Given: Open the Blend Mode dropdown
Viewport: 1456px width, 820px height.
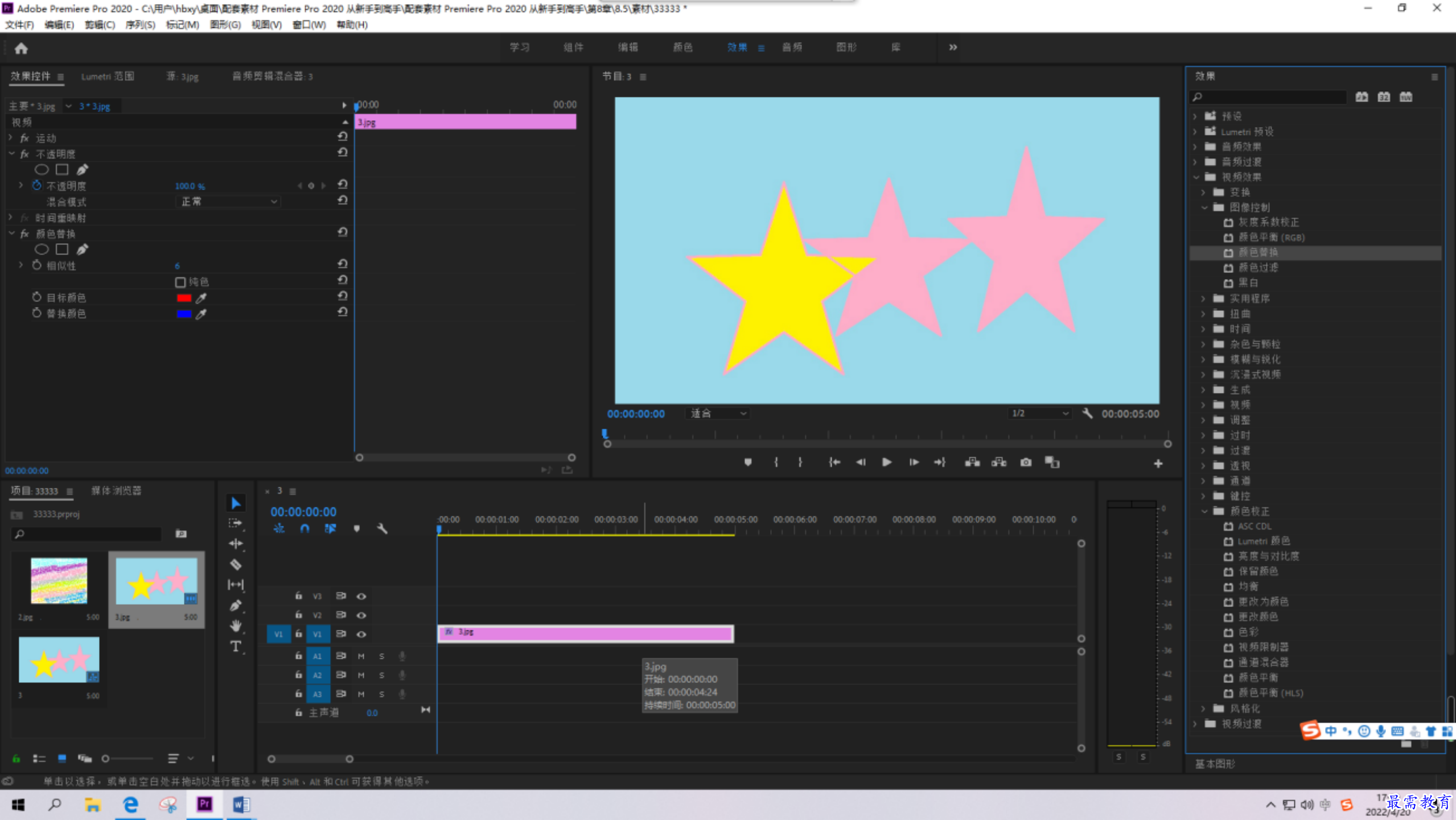Looking at the screenshot, I should pos(228,202).
